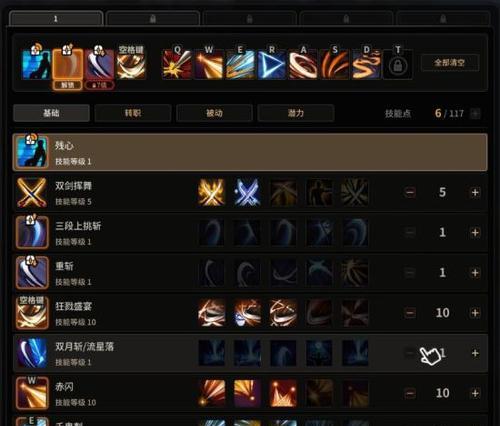The image size is (500, 426).
Task: Increase 双剑挥舞 skill level with plus
Action: coord(475,192)
